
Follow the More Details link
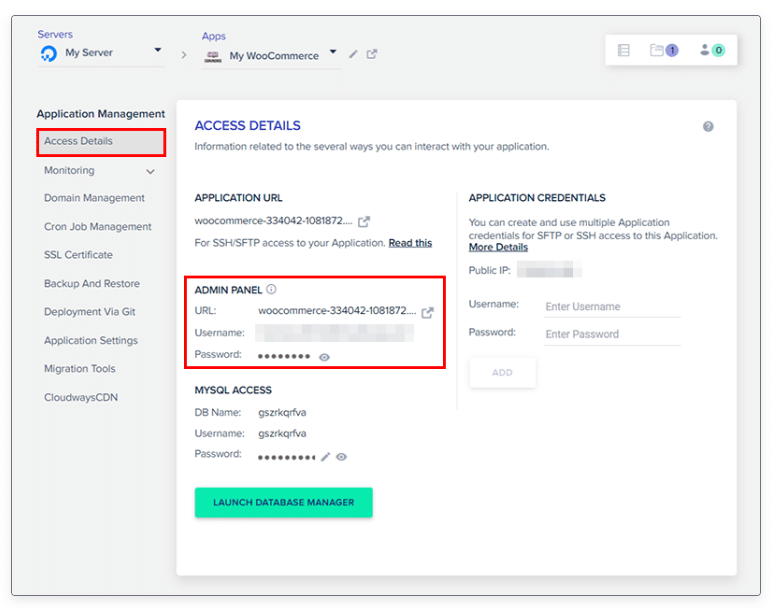[498, 247]
